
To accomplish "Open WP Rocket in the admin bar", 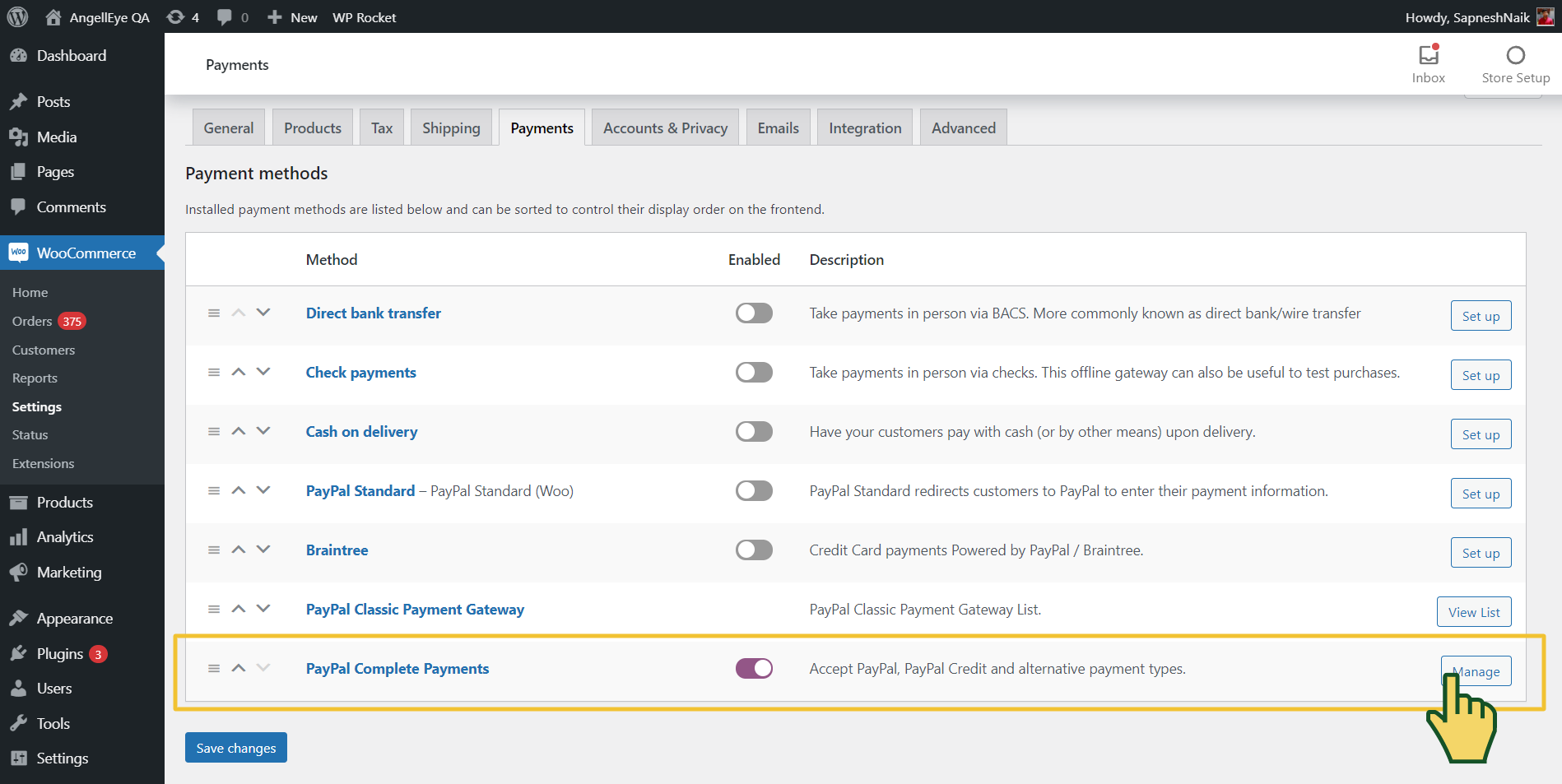I will 365,17.
